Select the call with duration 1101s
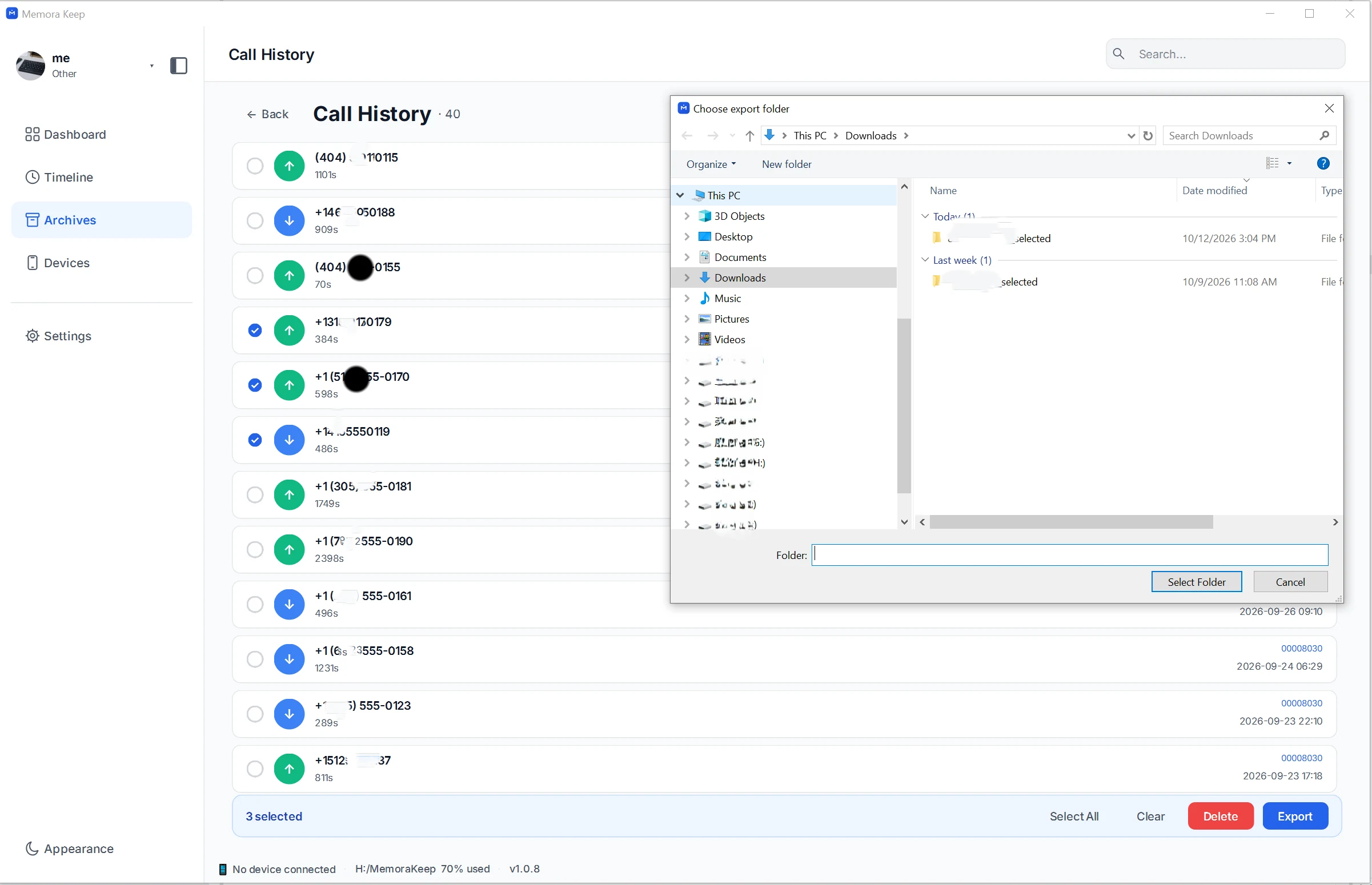1372x885 pixels. tap(255, 166)
